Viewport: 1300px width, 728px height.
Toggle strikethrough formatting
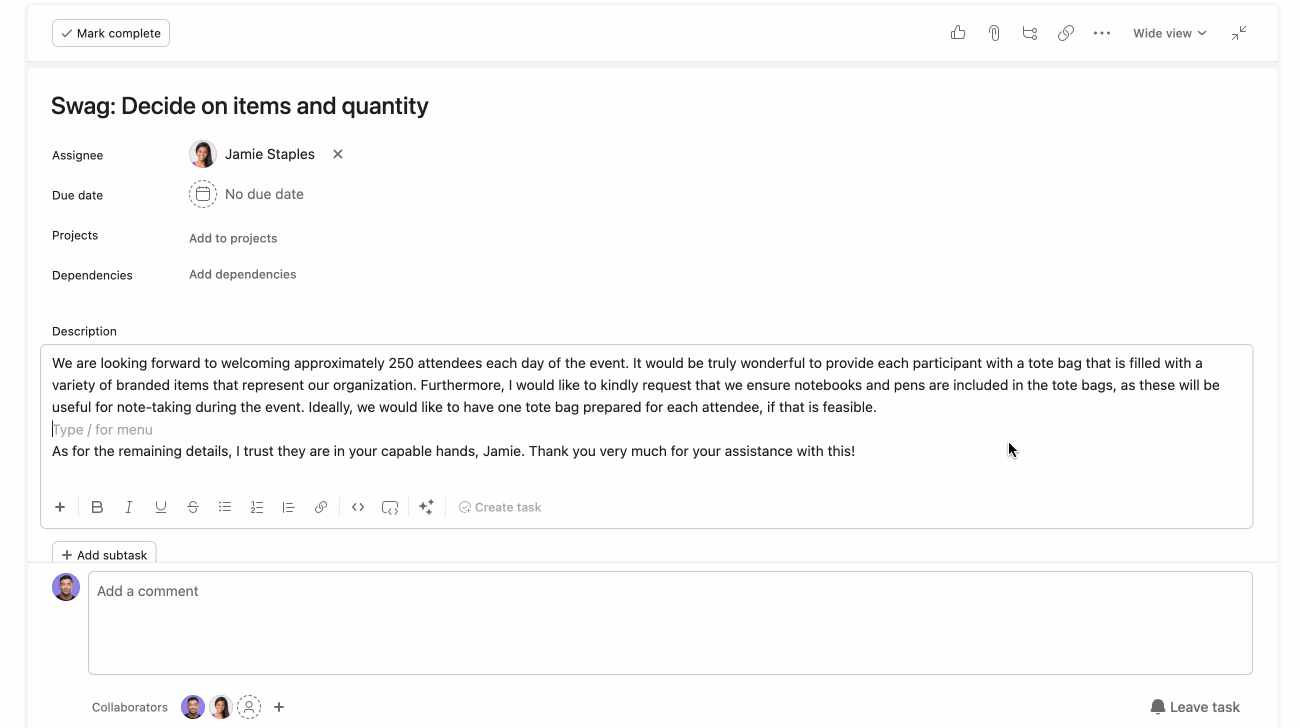[193, 507]
